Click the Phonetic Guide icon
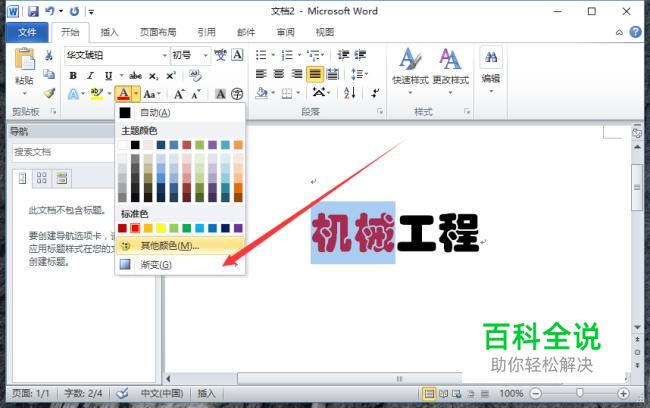650x408 pixels. (221, 55)
